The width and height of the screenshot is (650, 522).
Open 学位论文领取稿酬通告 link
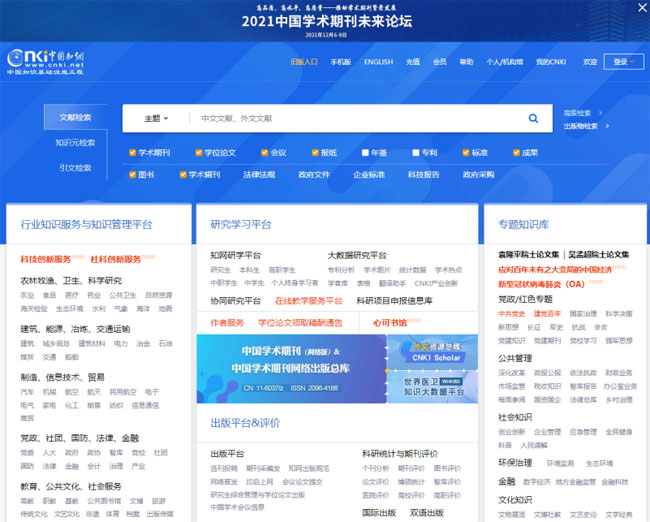[x=300, y=323]
